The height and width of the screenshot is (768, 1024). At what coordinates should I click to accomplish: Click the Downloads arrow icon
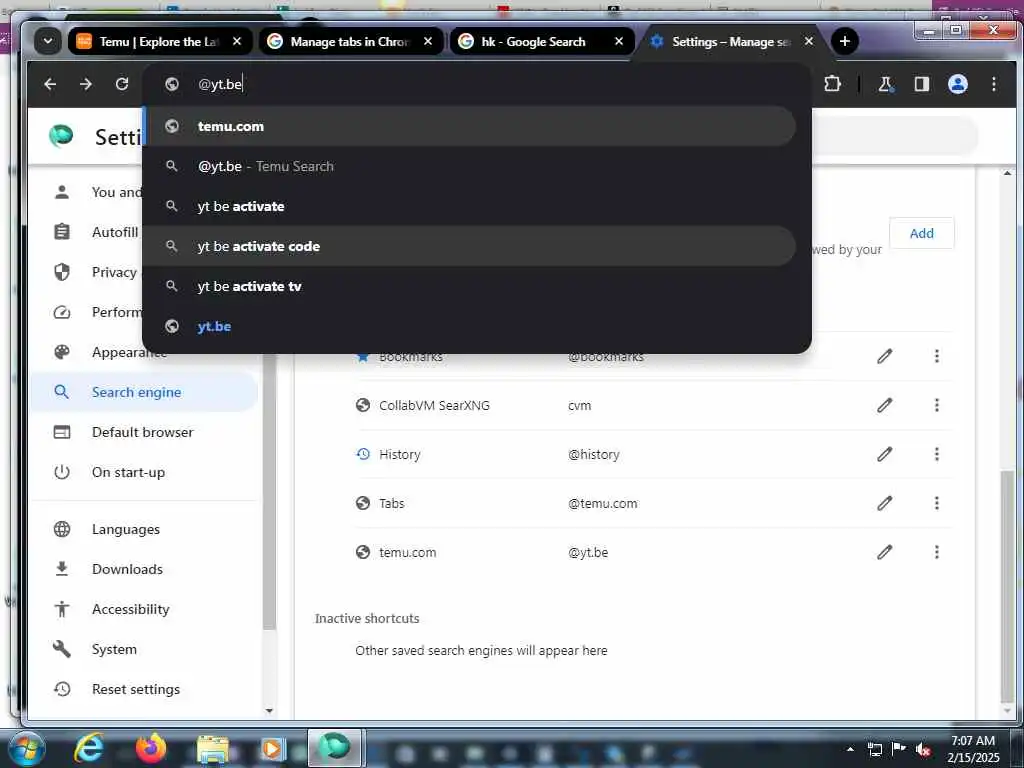tap(62, 569)
